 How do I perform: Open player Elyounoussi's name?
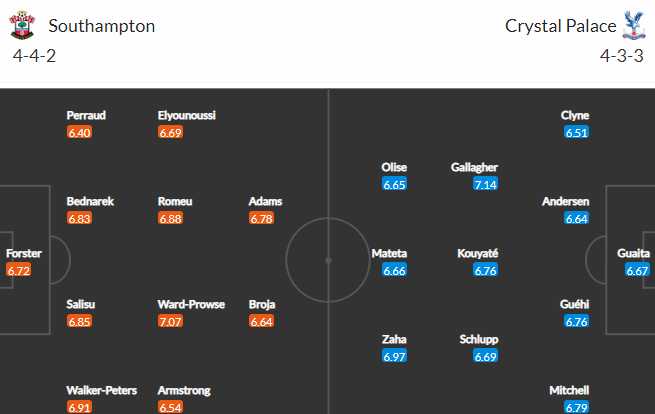[x=187, y=115]
